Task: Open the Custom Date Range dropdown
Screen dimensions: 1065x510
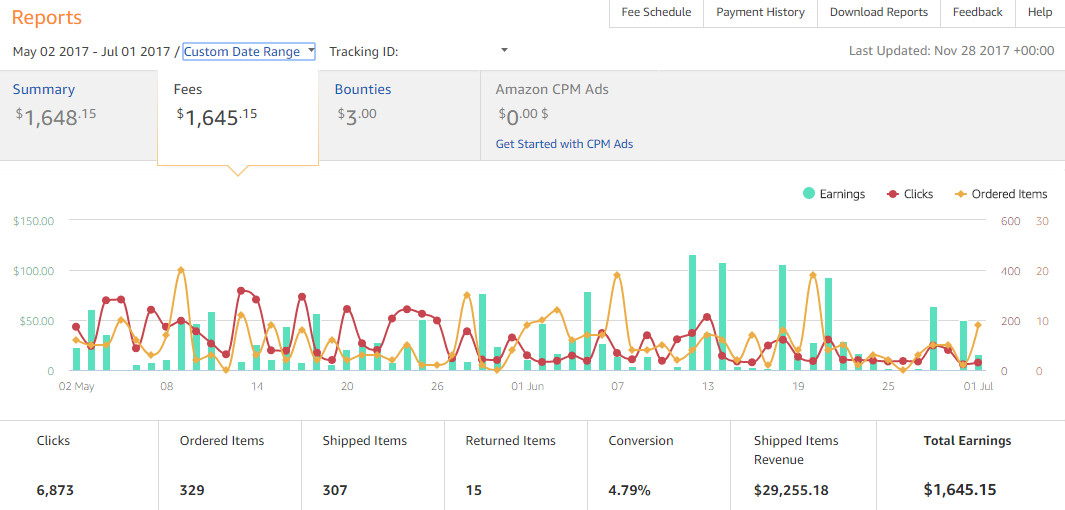Action: click(249, 51)
